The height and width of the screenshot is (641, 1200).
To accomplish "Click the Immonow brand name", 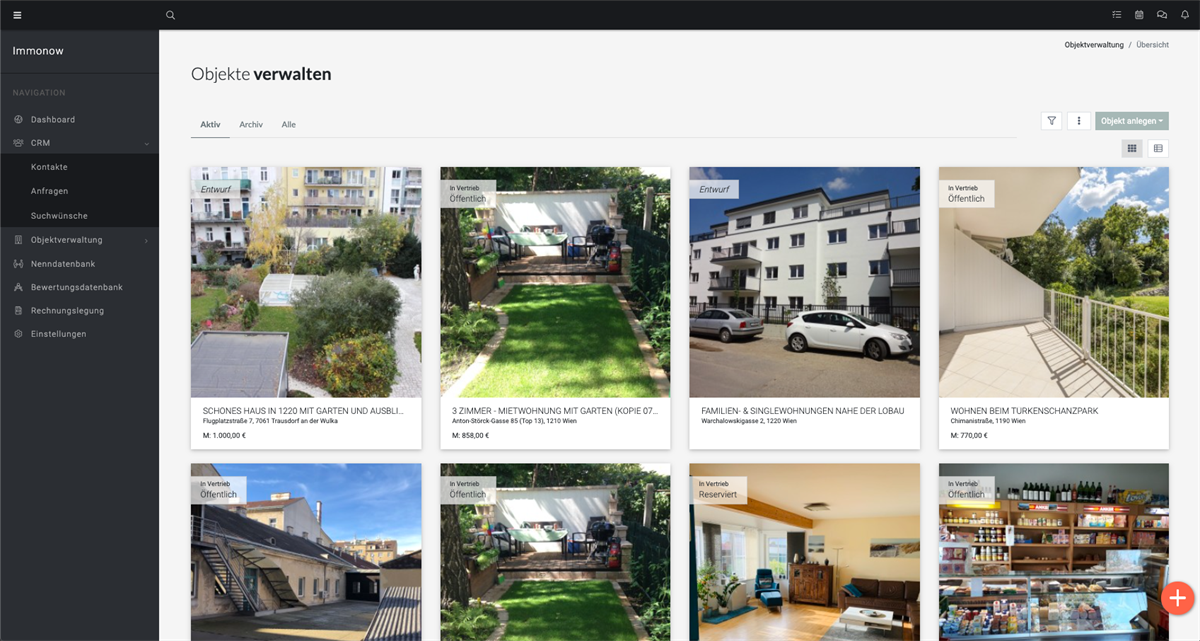I will click(38, 51).
